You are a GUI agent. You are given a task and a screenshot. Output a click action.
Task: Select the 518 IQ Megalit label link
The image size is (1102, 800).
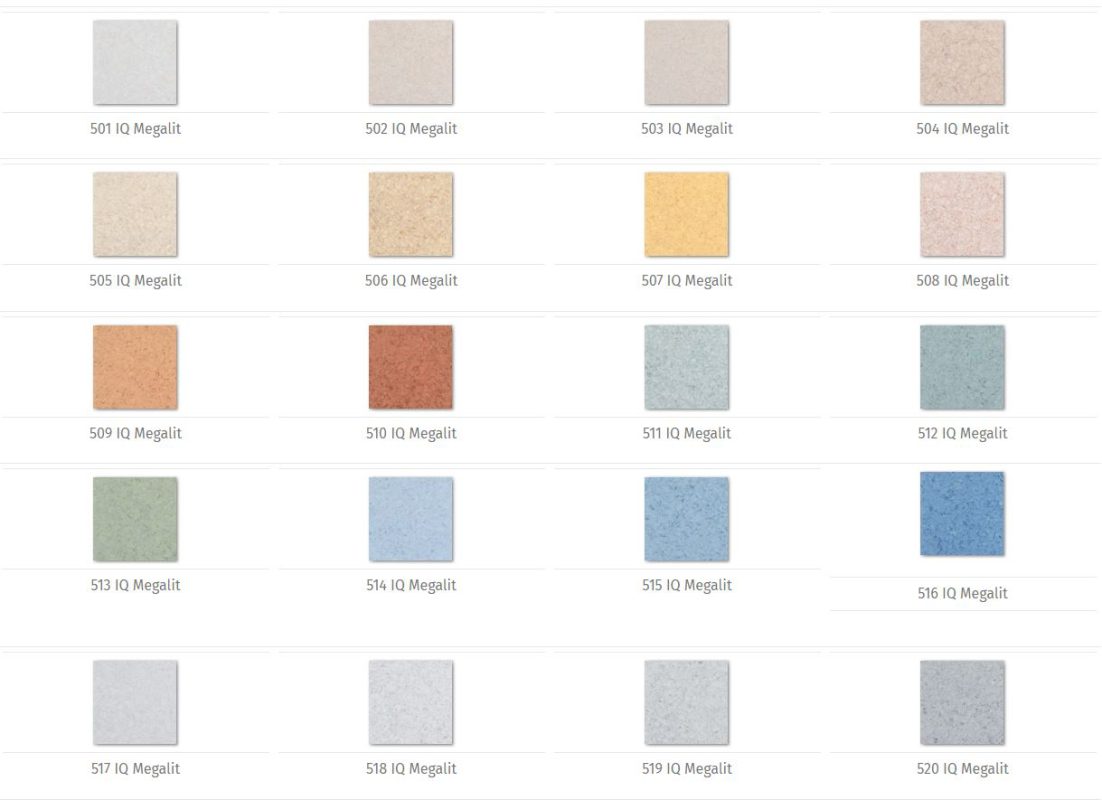[x=410, y=769]
